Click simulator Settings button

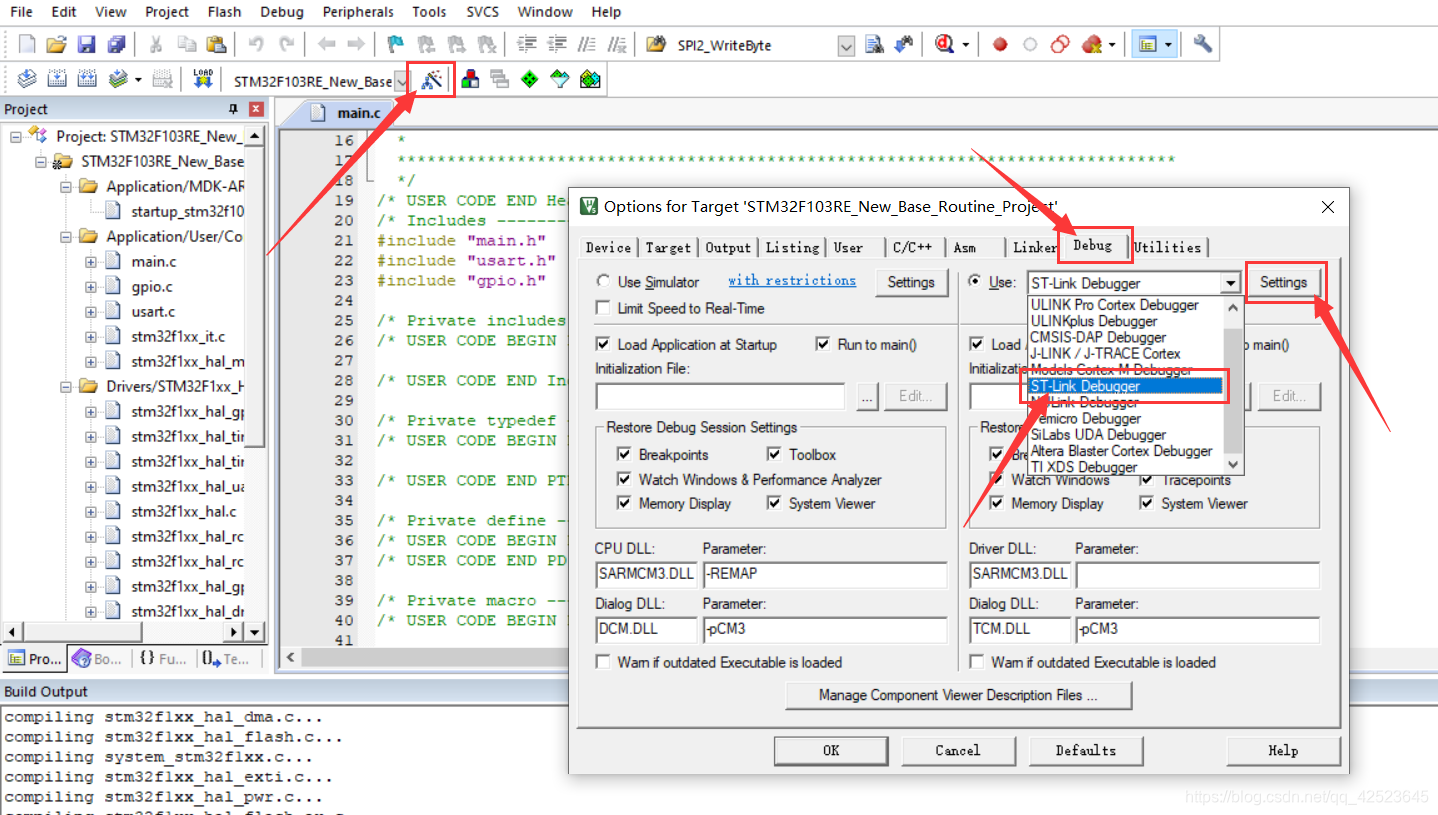[x=911, y=282]
